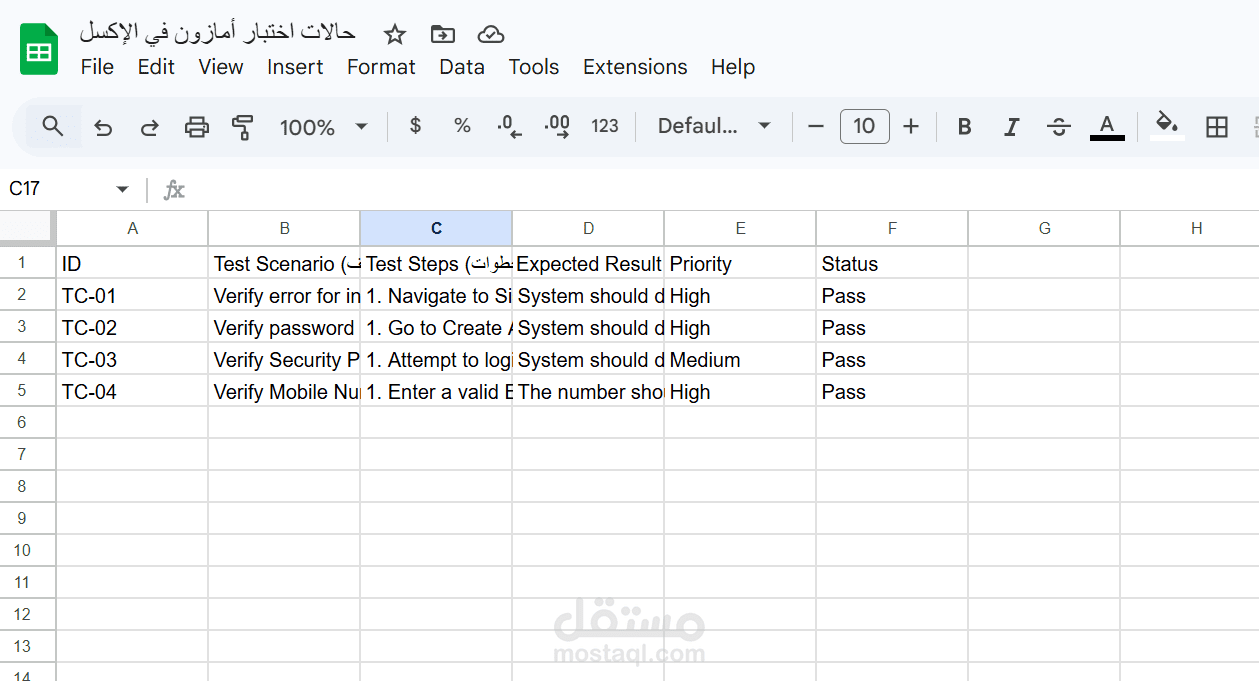The image size is (1259, 681).
Task: Toggle bold formatting
Action: click(964, 126)
